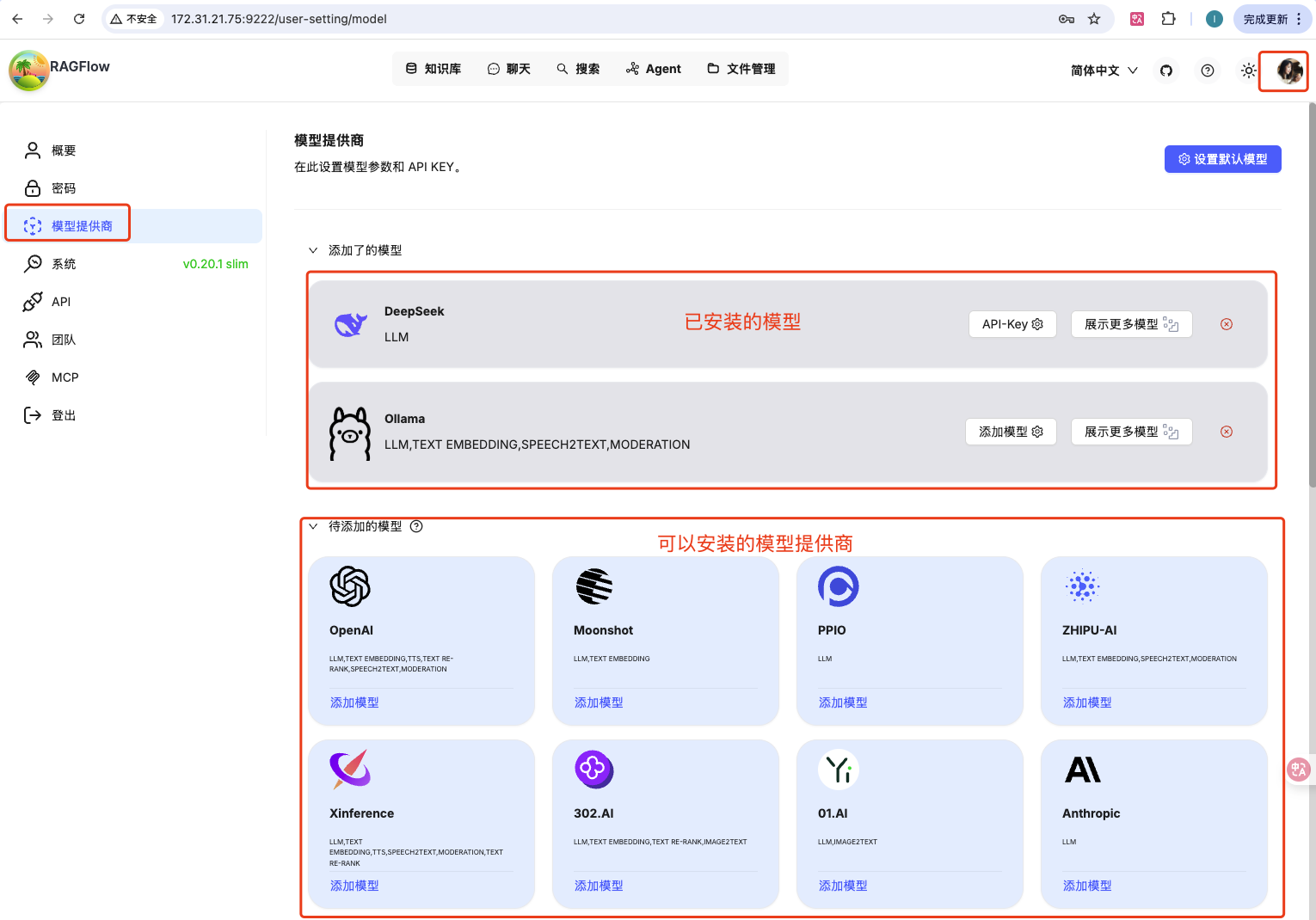Screen dimensions: 1316x920
Task: Bookmark page with star icon
Action: (1094, 19)
